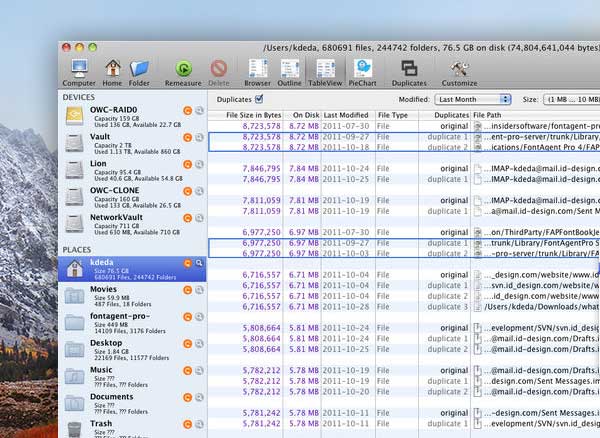Select duplicate 3 row of 6,716,557
This screenshot has height=438, width=600.
[x=404, y=307]
